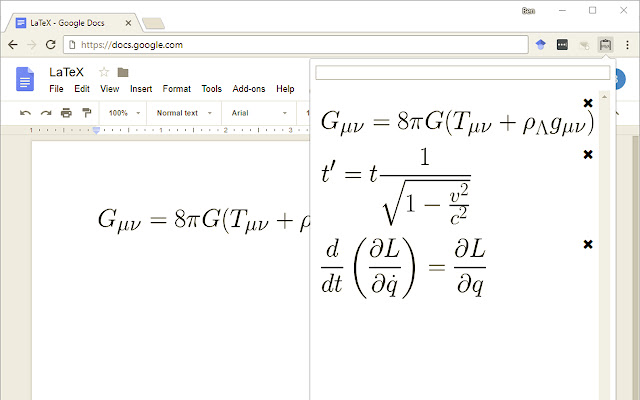
Task: Open the 100% zoom dropdown
Action: click(x=124, y=113)
